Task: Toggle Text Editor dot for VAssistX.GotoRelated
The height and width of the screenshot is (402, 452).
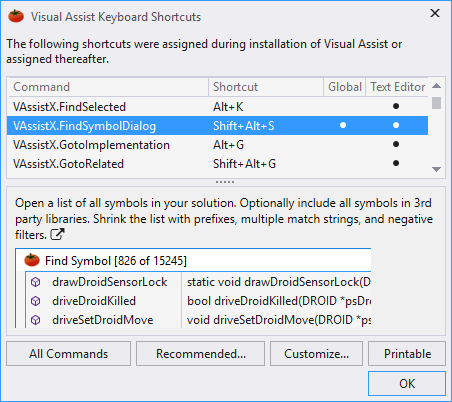Action: pos(396,163)
